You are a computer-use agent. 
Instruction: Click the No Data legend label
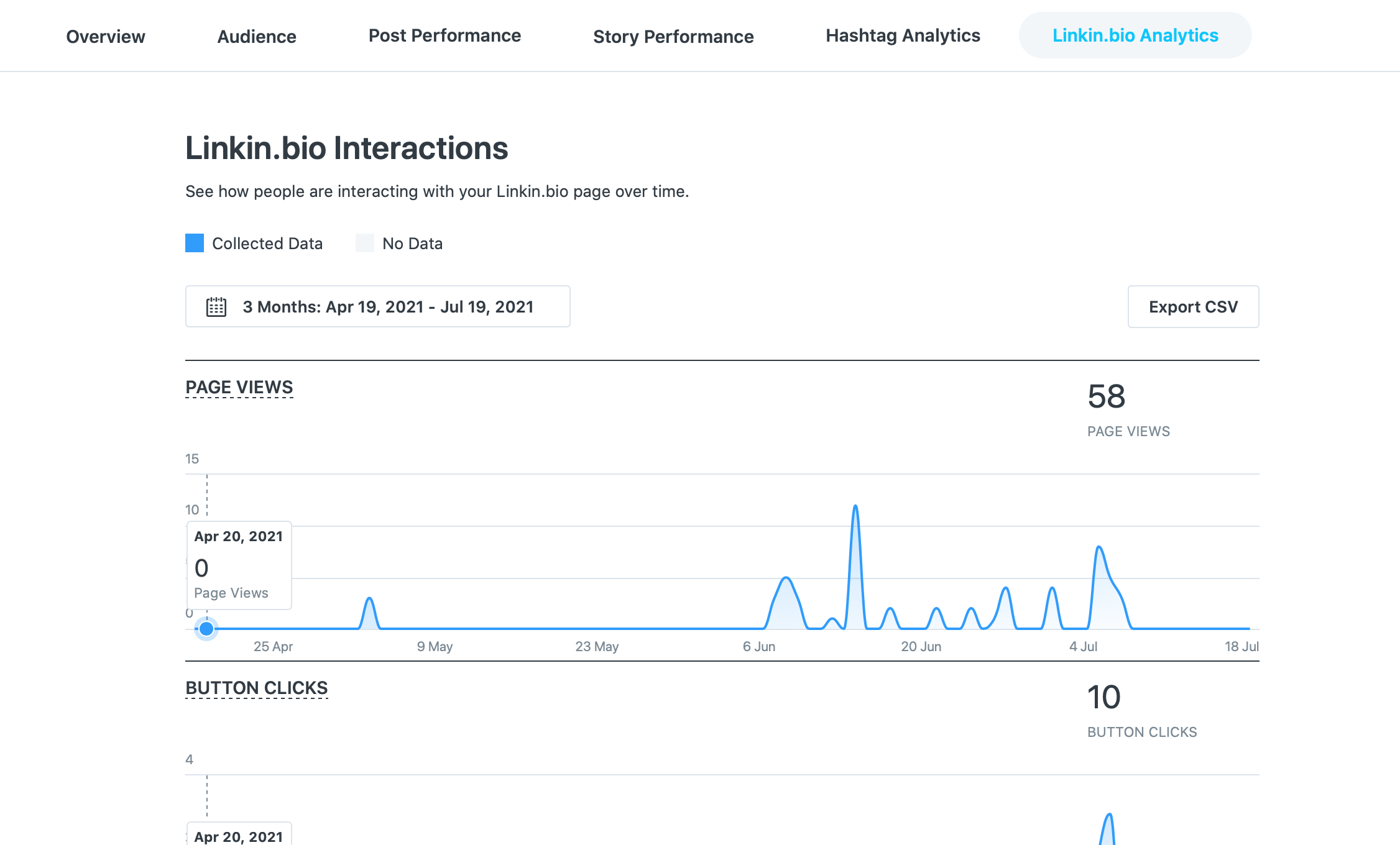coord(413,244)
